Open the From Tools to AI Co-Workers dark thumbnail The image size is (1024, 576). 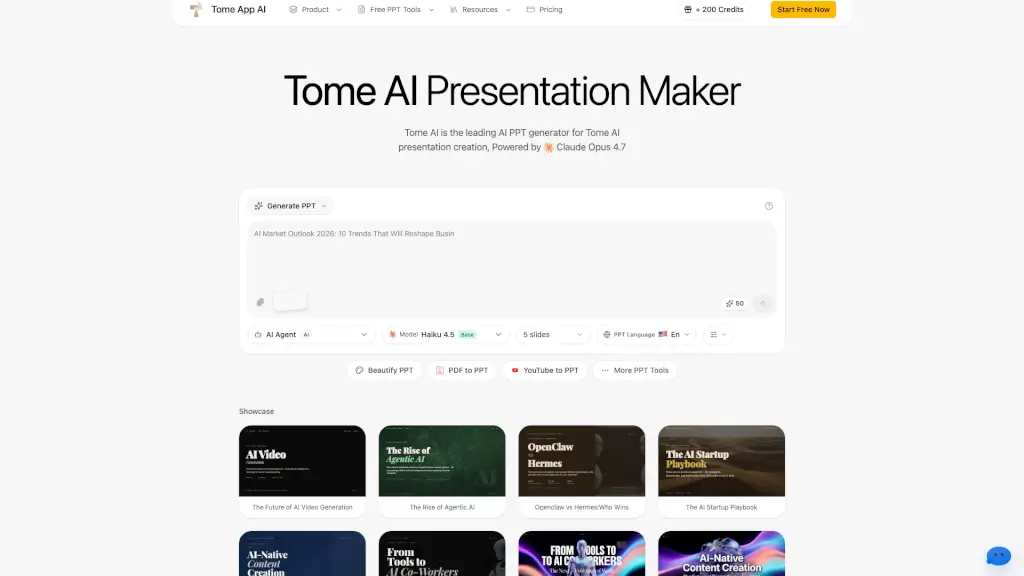click(442, 553)
